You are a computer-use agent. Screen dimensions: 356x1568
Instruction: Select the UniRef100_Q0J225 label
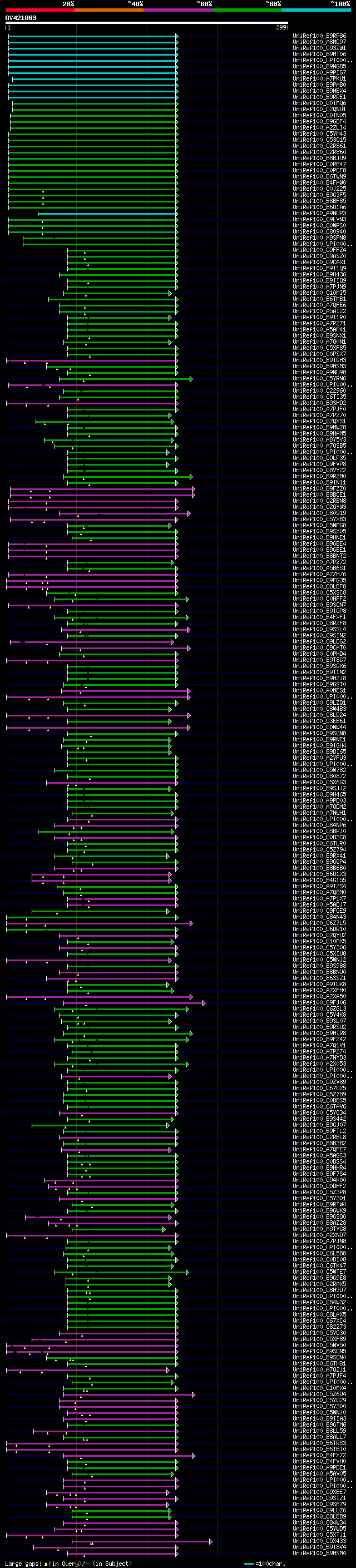(x=319, y=189)
